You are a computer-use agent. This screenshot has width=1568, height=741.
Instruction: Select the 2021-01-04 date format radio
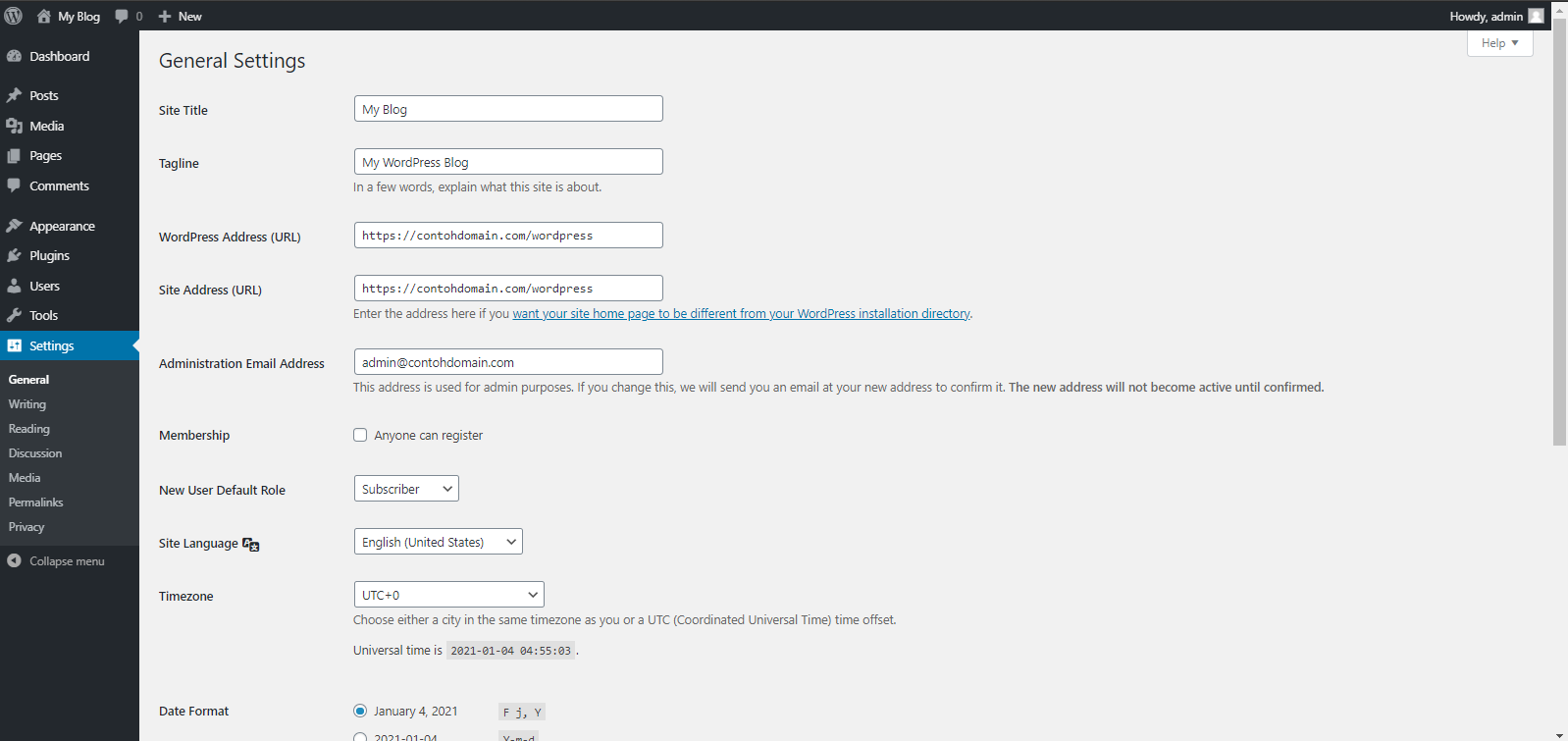point(360,736)
